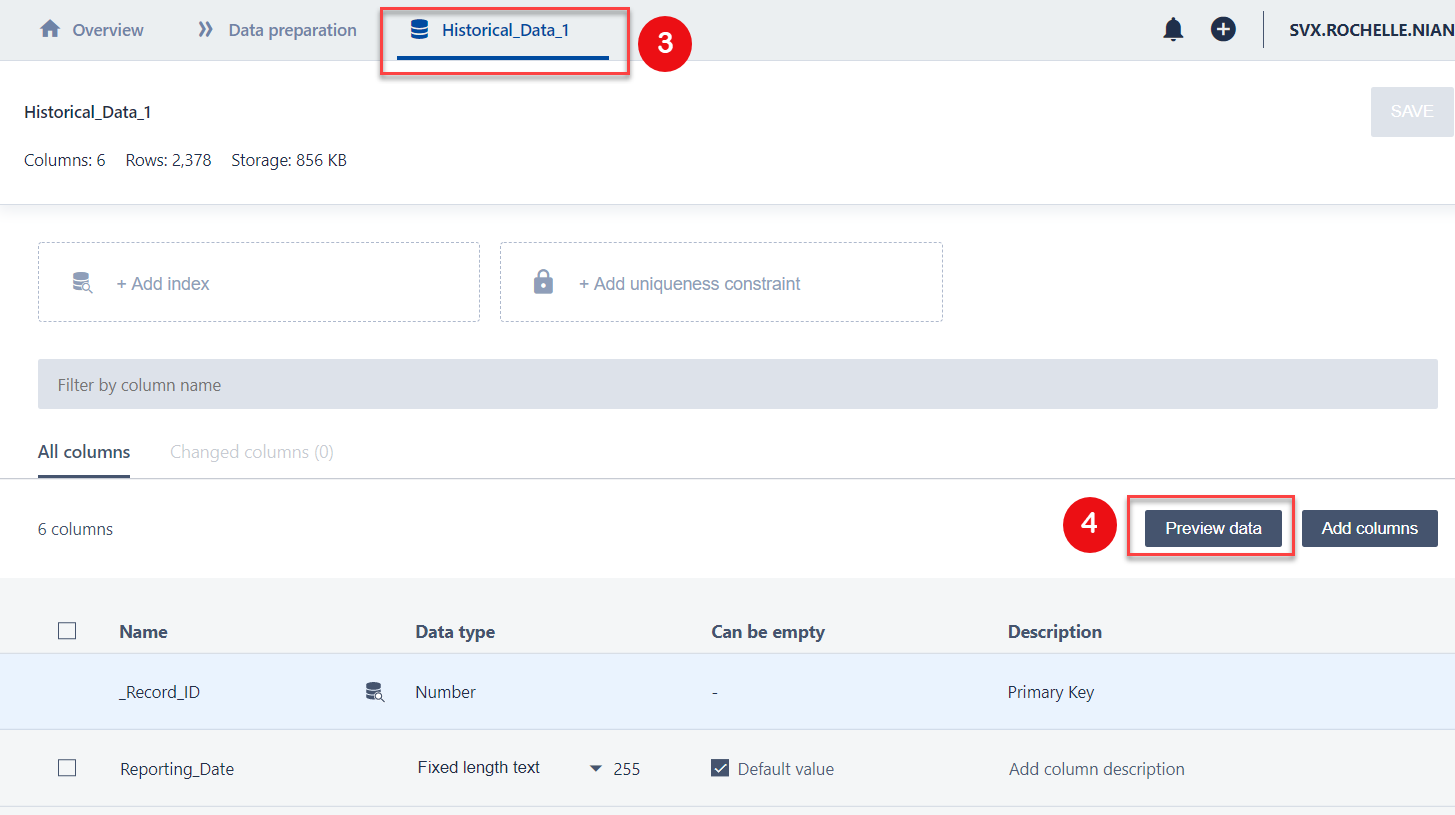
Task: Click Add column description for Reporting_Date
Action: (1096, 769)
